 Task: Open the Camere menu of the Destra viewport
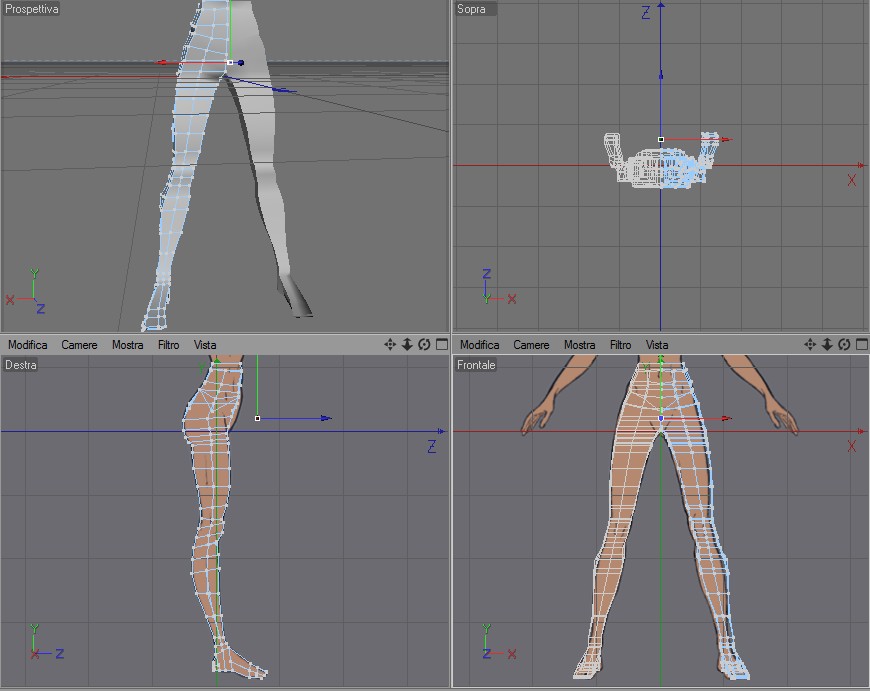80,345
